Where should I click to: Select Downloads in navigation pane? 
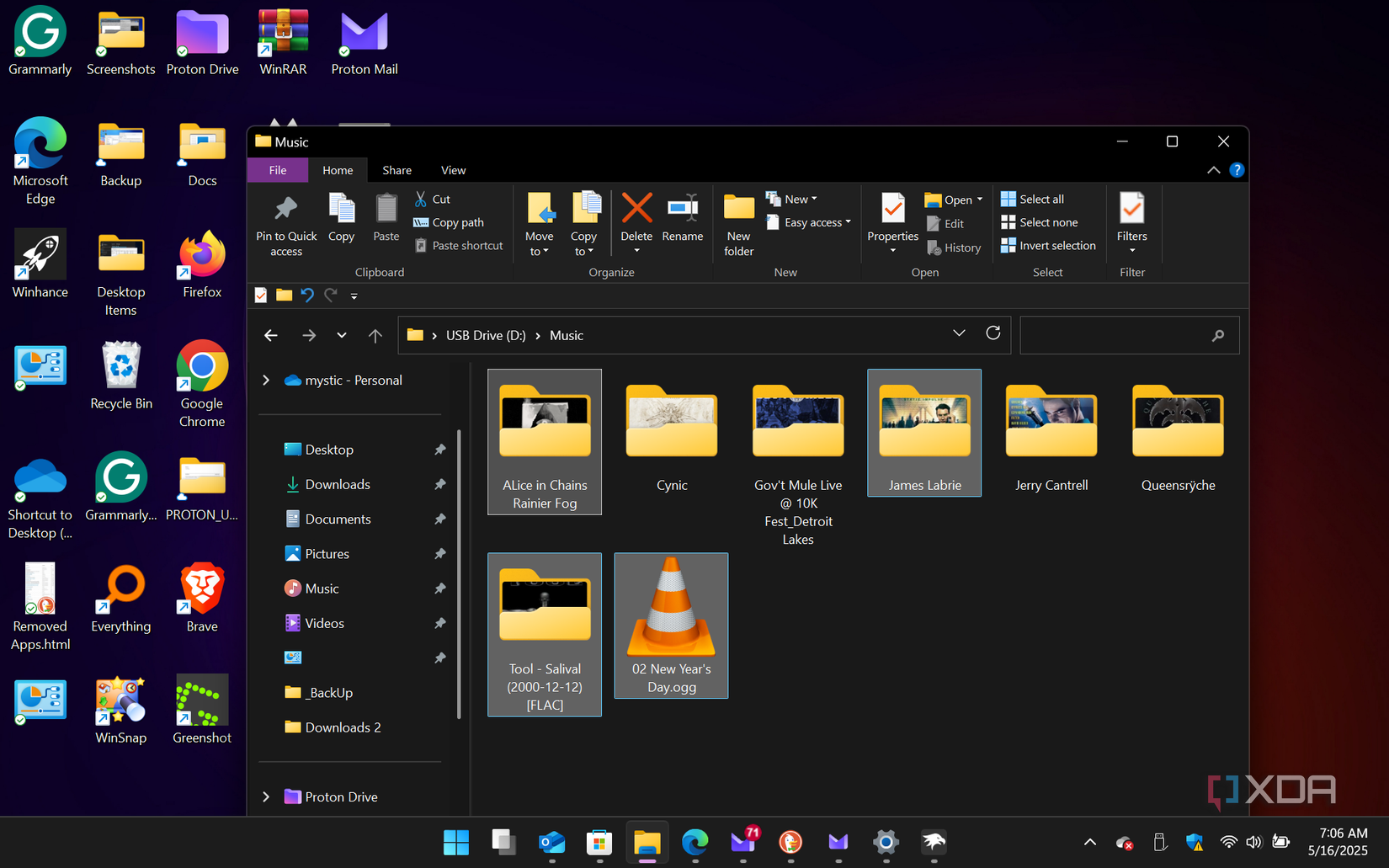point(338,484)
